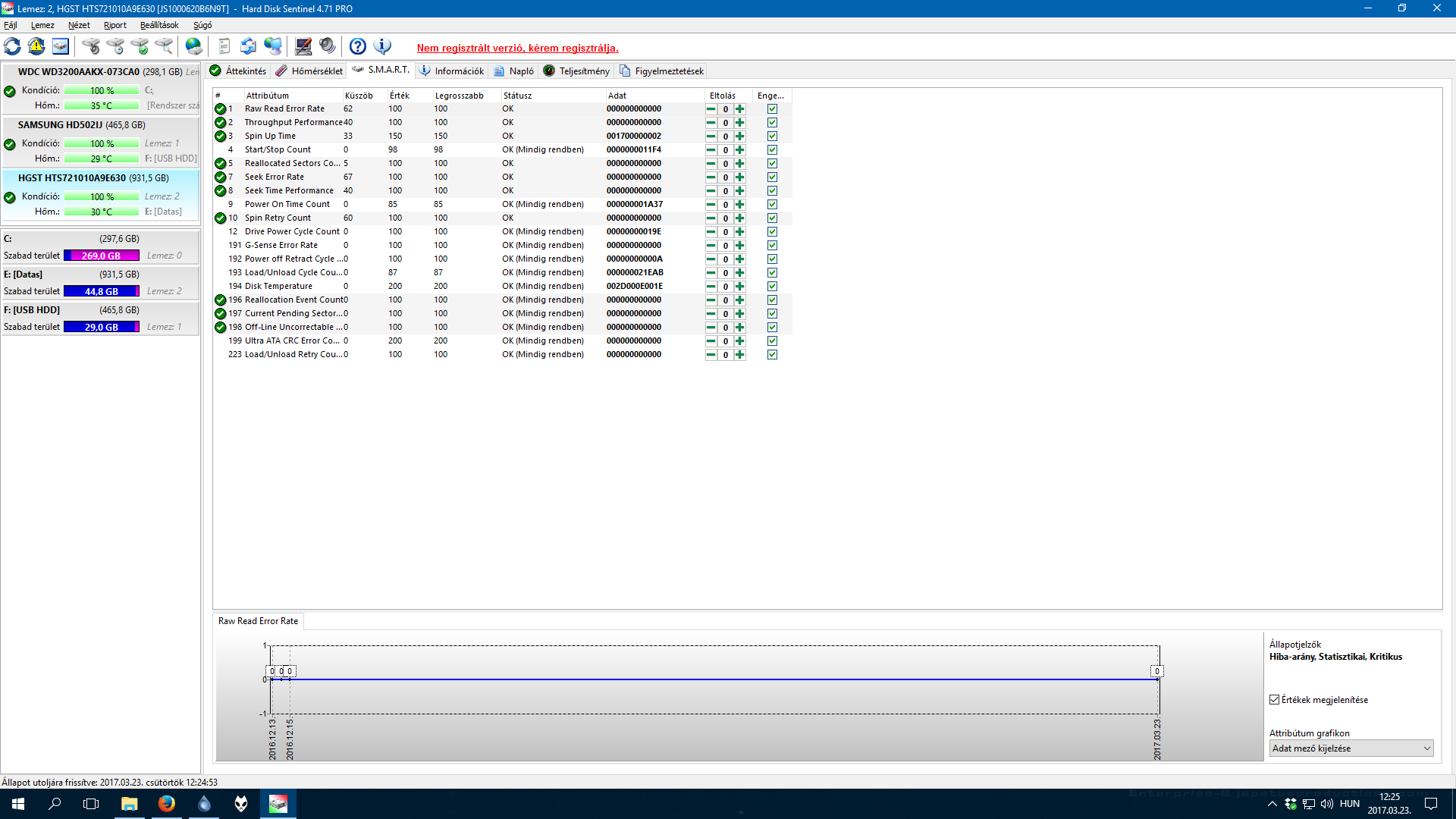This screenshot has height=819, width=1456.
Task: Click the blue-framed disk panel toolbar icon
Action: [61, 47]
